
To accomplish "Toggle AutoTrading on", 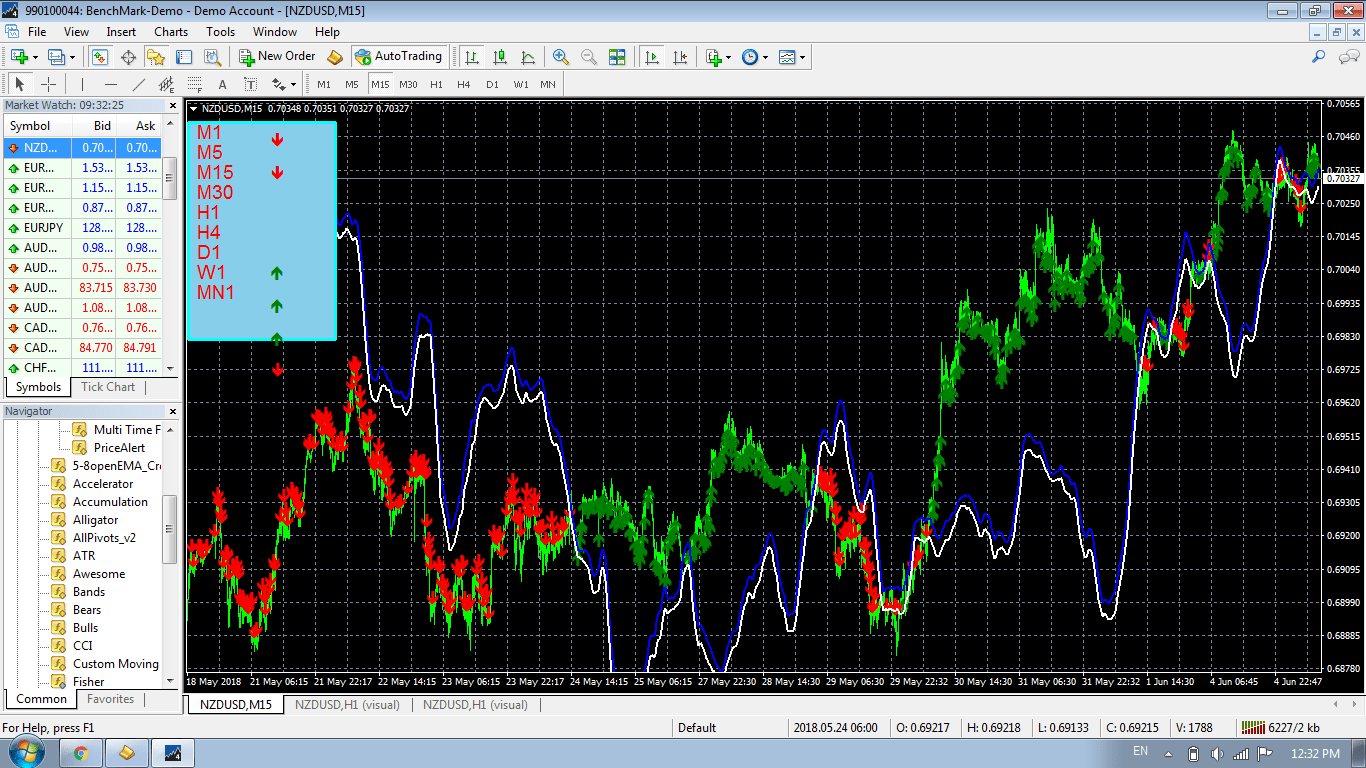I will click(x=400, y=57).
